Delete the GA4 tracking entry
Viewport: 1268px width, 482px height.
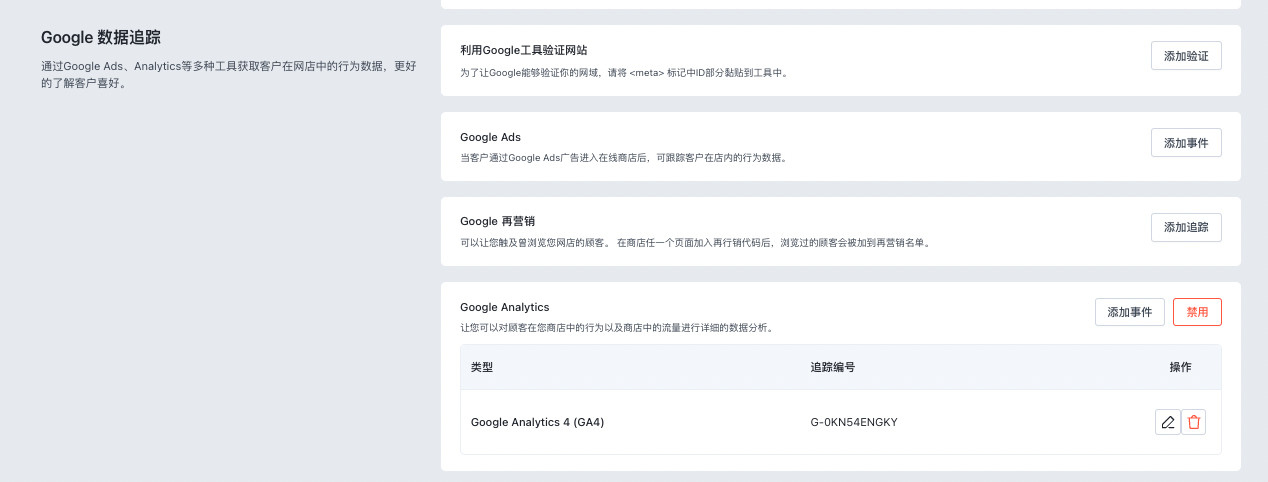1193,422
